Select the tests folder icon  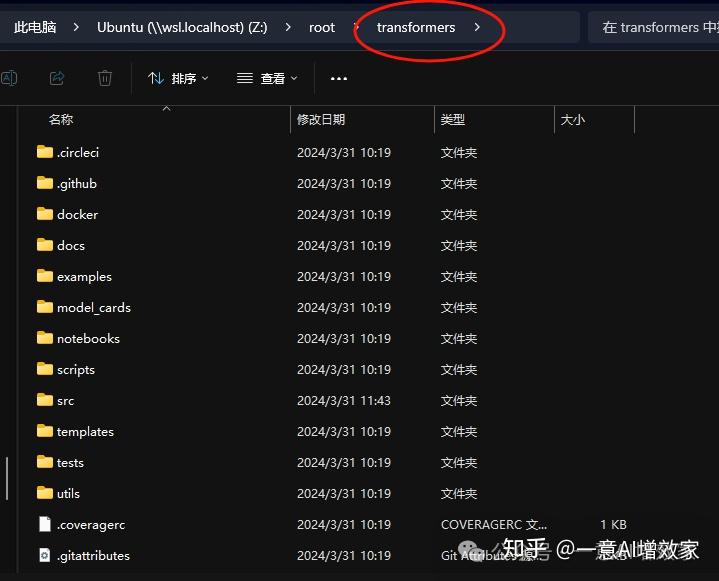click(44, 462)
